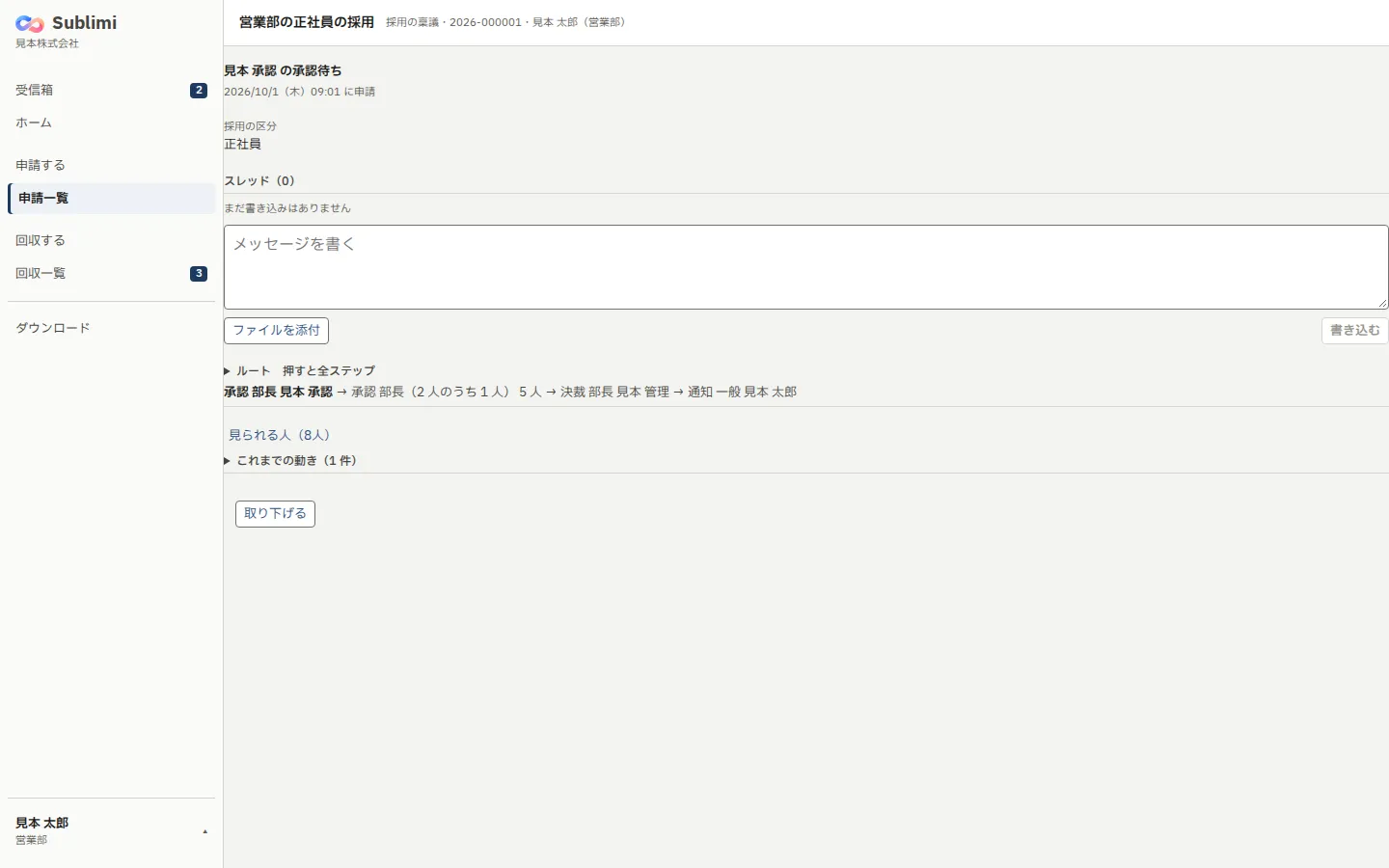Select 申請一覧 in the sidebar
The height and width of the screenshot is (868, 1389).
point(111,198)
